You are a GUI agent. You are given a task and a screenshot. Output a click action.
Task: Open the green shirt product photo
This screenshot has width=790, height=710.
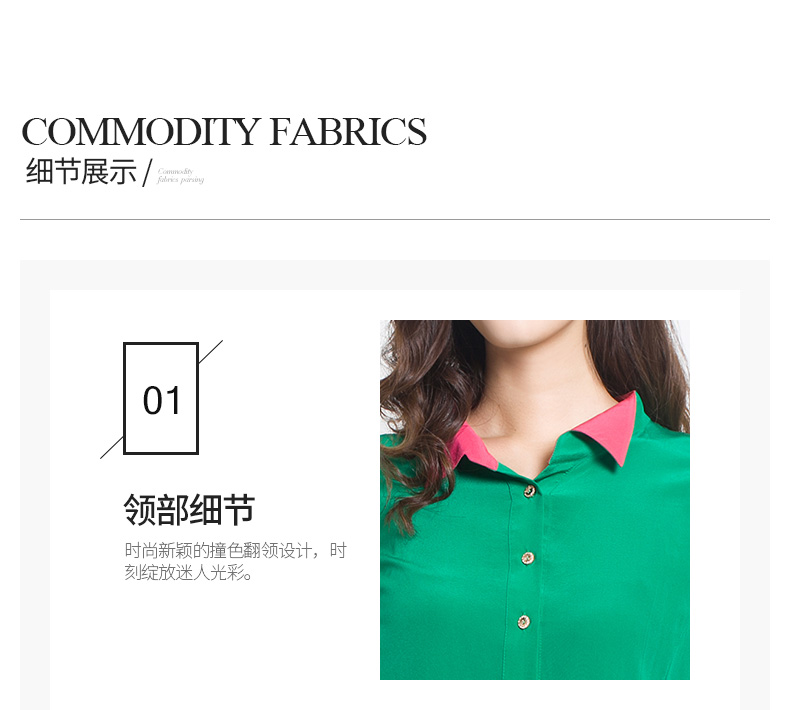point(535,500)
